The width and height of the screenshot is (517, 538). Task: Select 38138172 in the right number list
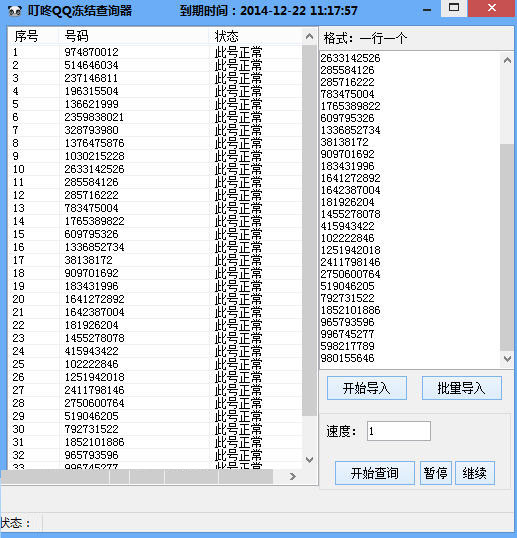point(344,142)
